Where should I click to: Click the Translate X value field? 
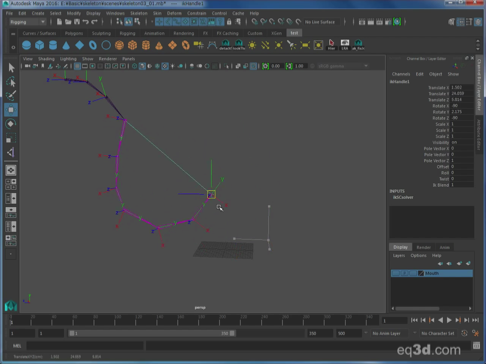462,87
